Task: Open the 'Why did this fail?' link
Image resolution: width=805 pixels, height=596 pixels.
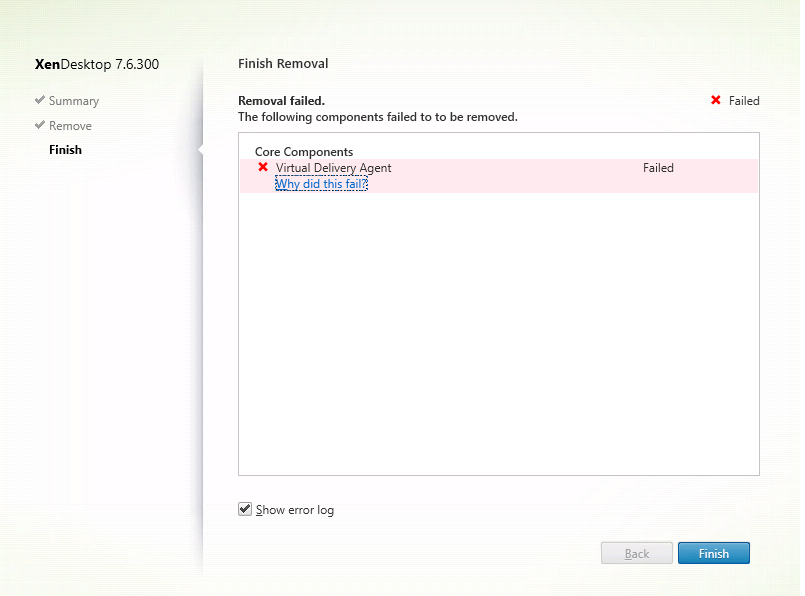Action: pos(321,183)
